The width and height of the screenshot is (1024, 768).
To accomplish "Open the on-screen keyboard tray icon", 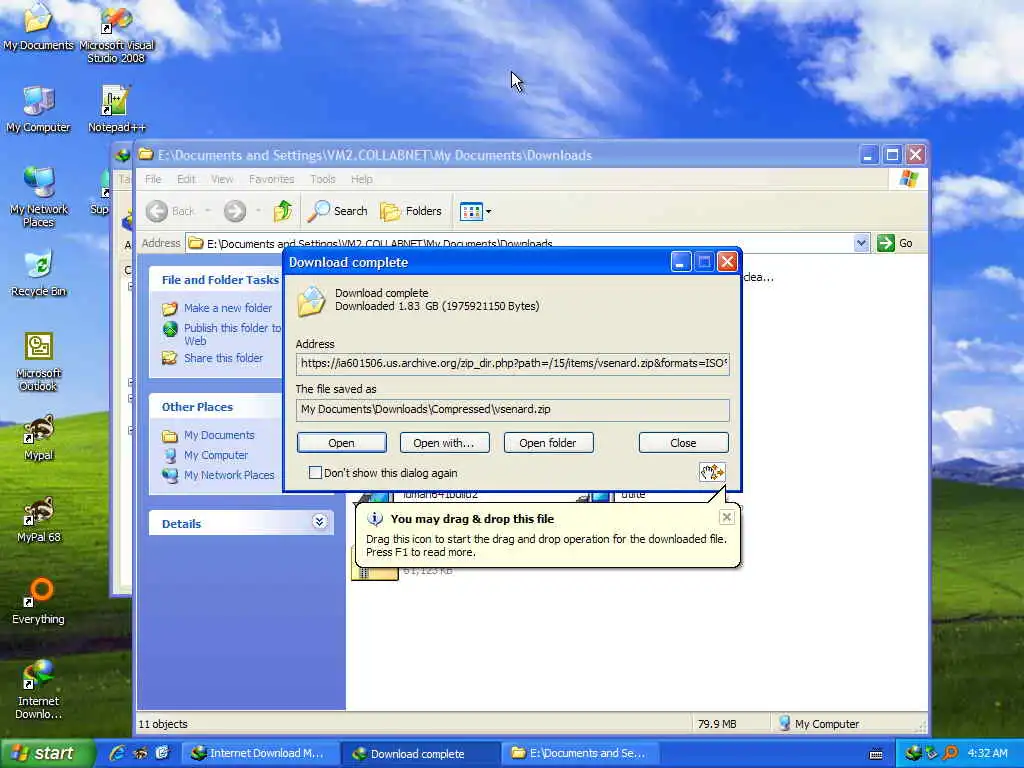I will pos(876,754).
